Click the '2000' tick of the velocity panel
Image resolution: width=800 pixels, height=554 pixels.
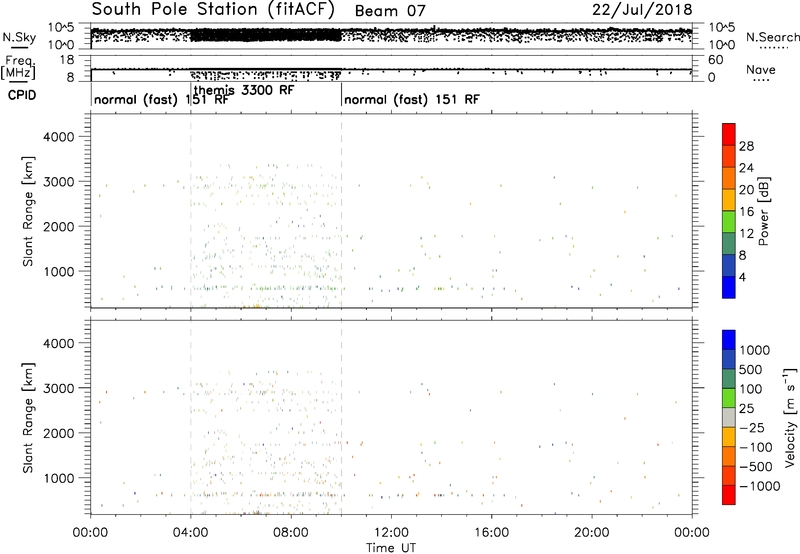tap(59, 433)
